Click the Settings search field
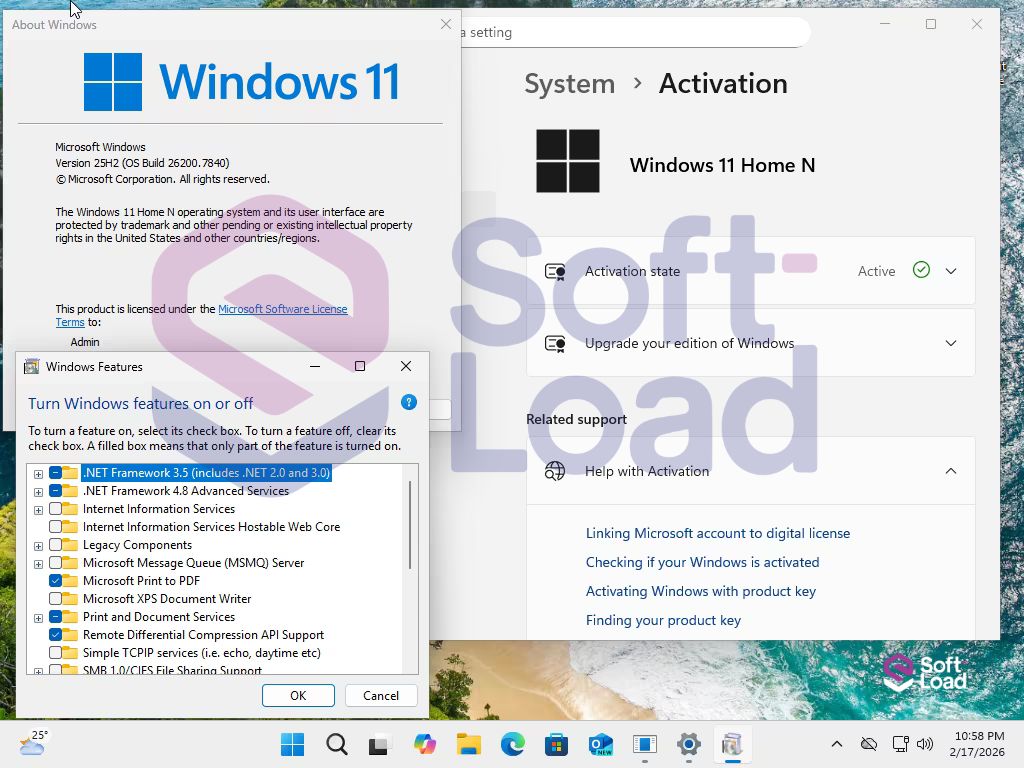This screenshot has width=1024, height=768. pos(633,32)
